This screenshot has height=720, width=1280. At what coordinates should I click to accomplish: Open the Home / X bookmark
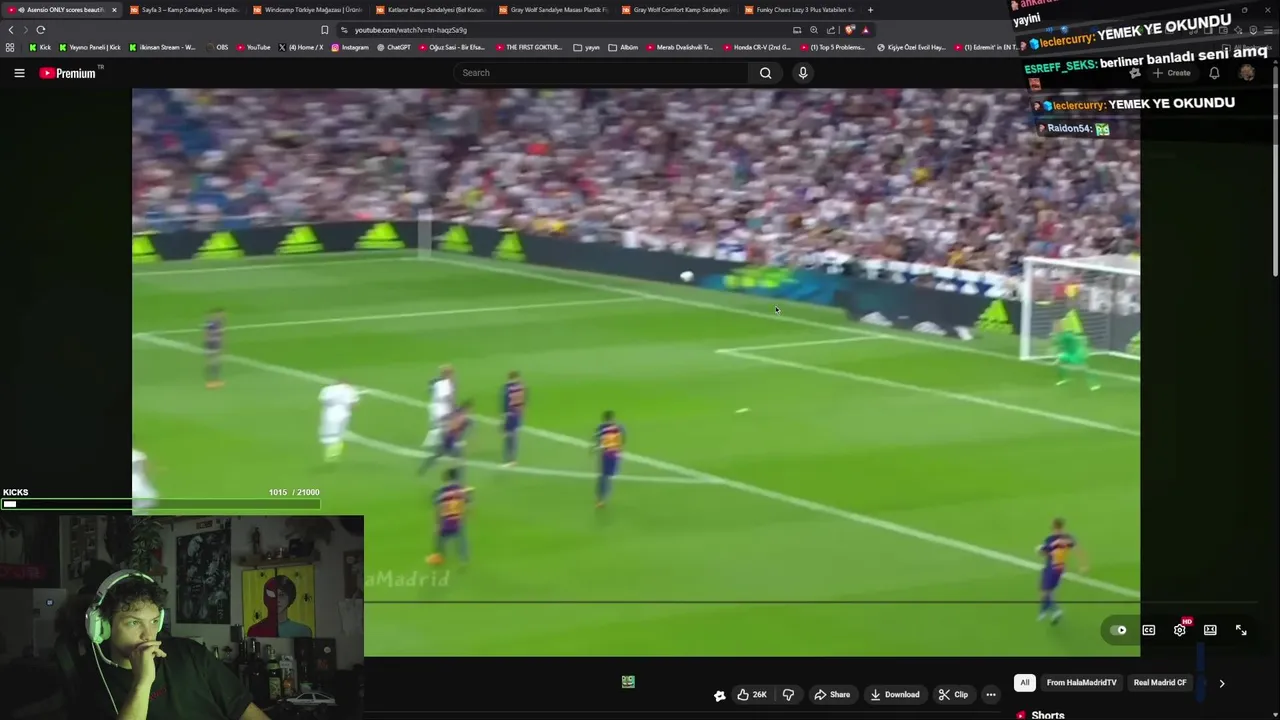coord(301,47)
